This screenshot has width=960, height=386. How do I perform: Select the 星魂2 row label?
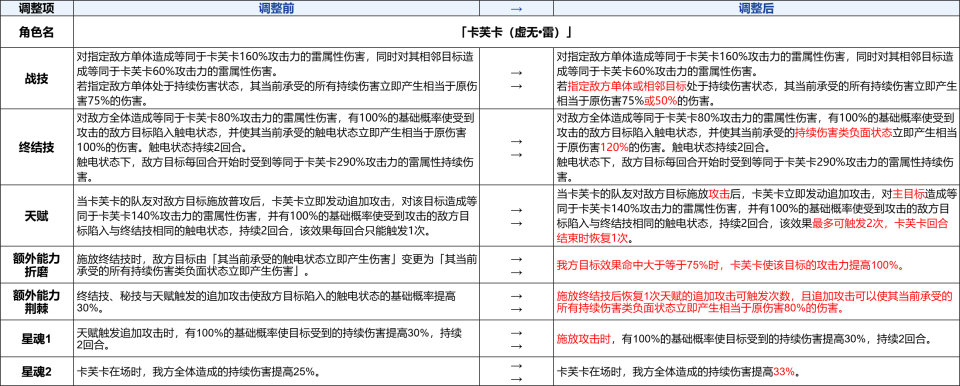pyautogui.click(x=37, y=371)
